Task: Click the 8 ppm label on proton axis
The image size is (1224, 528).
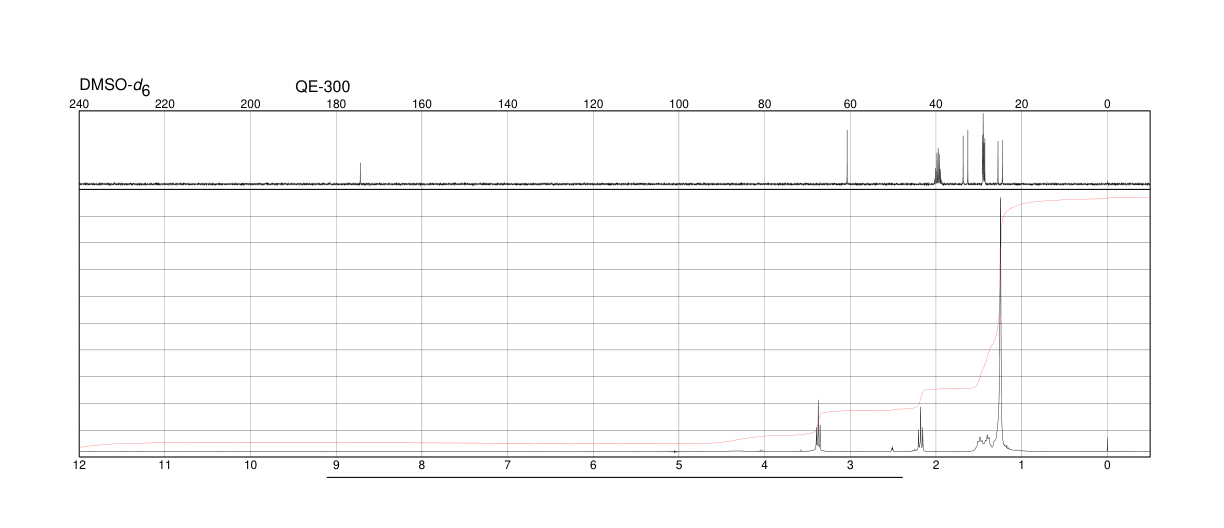Action: [422, 465]
